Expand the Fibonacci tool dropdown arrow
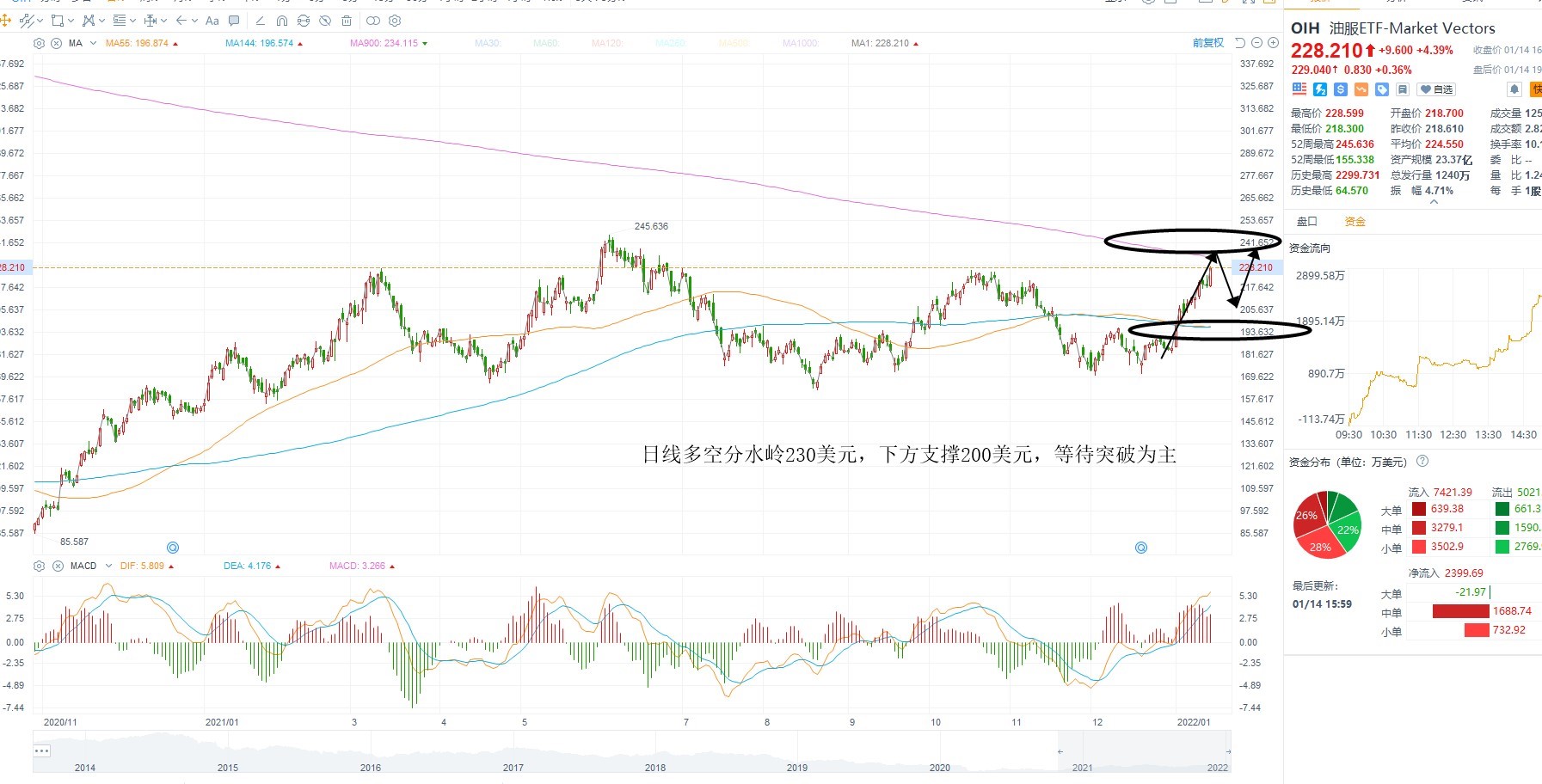Viewport: 1542px width, 784px height. (x=132, y=21)
